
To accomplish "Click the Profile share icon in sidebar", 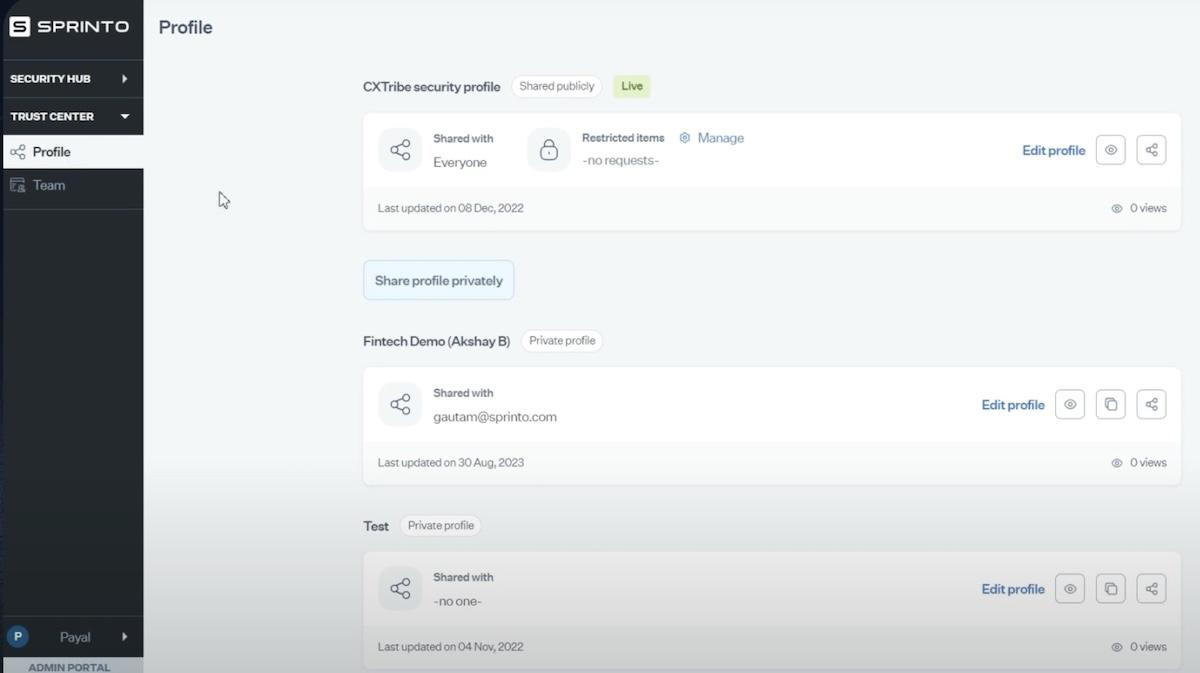I will (x=17, y=152).
